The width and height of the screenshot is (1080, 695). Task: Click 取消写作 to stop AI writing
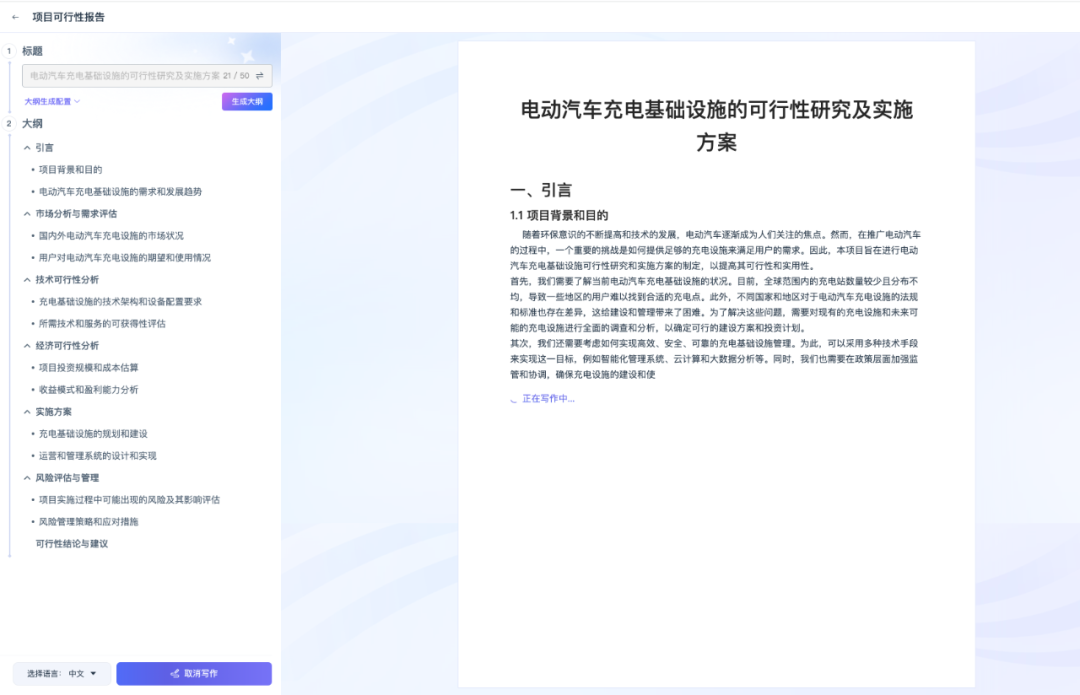pyautogui.click(x=193, y=673)
